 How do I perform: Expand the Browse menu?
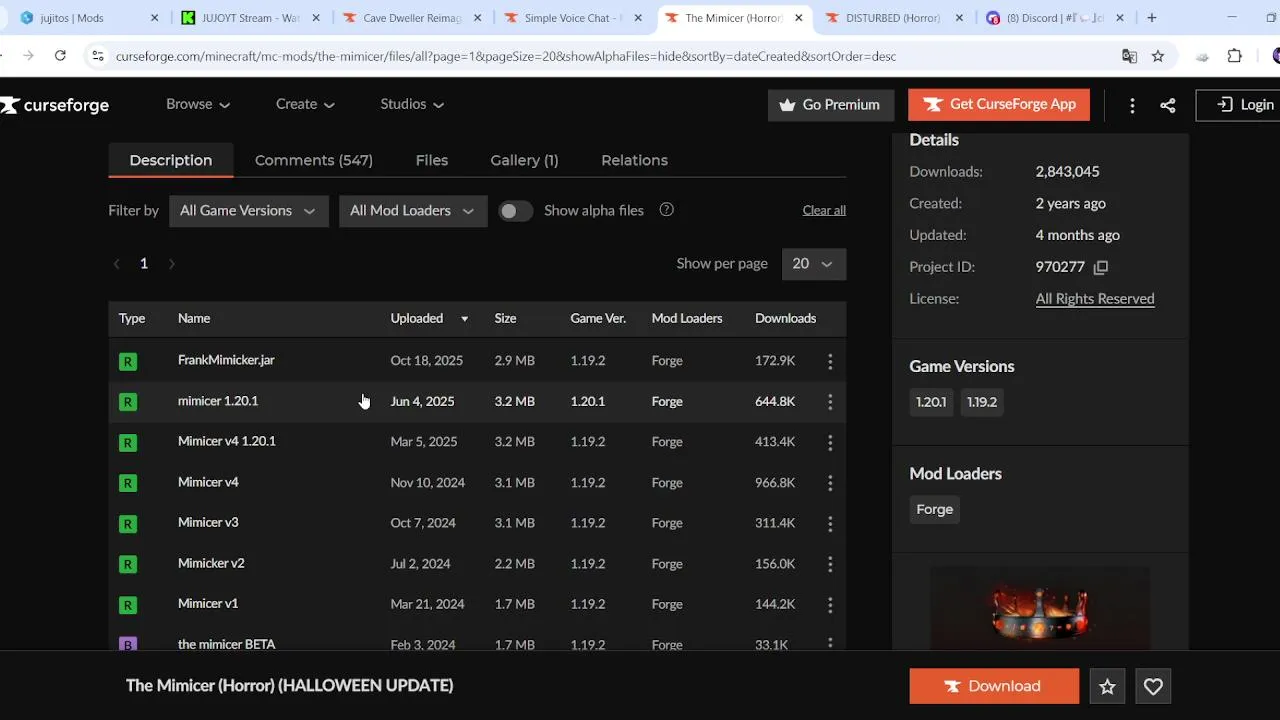(198, 104)
